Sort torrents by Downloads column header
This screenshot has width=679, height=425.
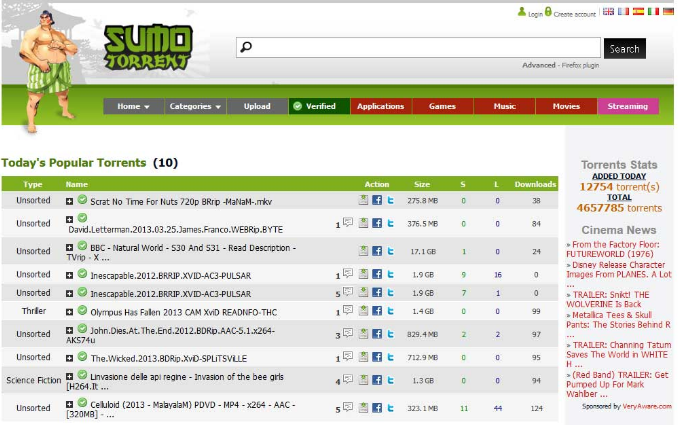pyautogui.click(x=535, y=184)
